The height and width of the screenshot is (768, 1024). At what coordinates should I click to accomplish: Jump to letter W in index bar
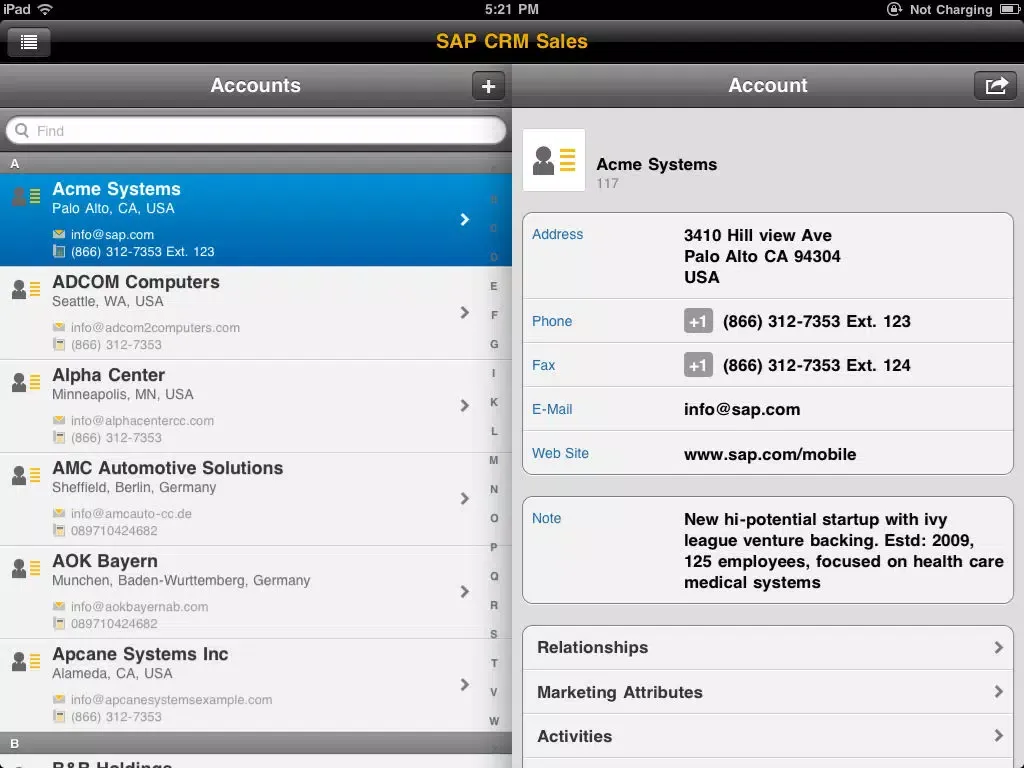click(x=494, y=721)
